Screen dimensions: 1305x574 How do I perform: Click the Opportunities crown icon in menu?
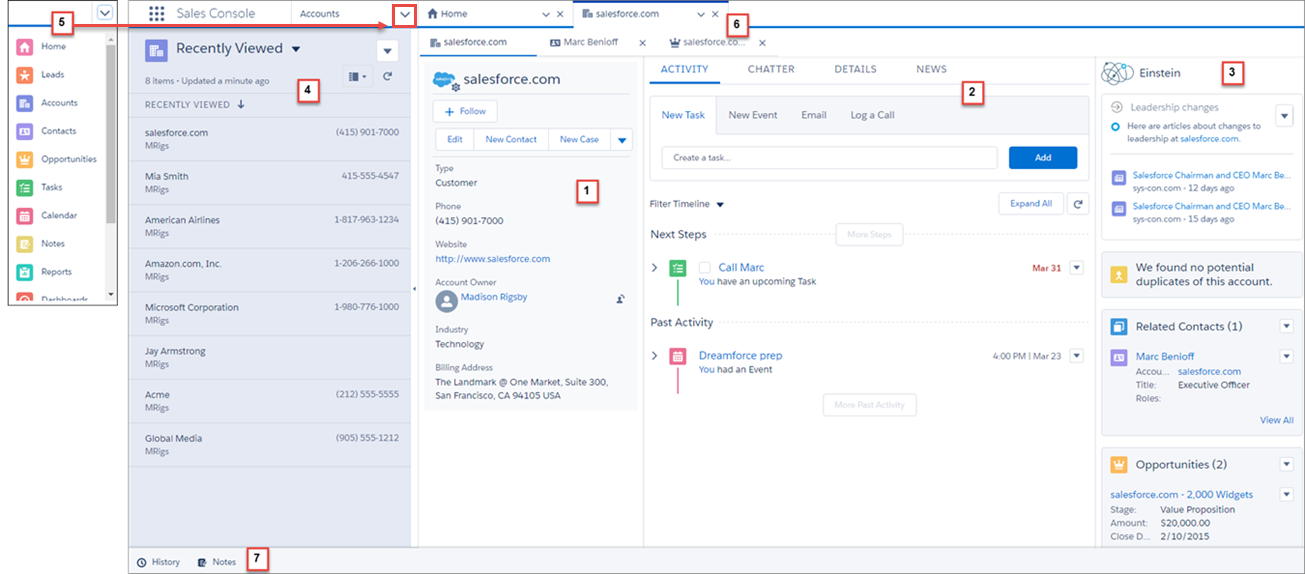(25, 159)
